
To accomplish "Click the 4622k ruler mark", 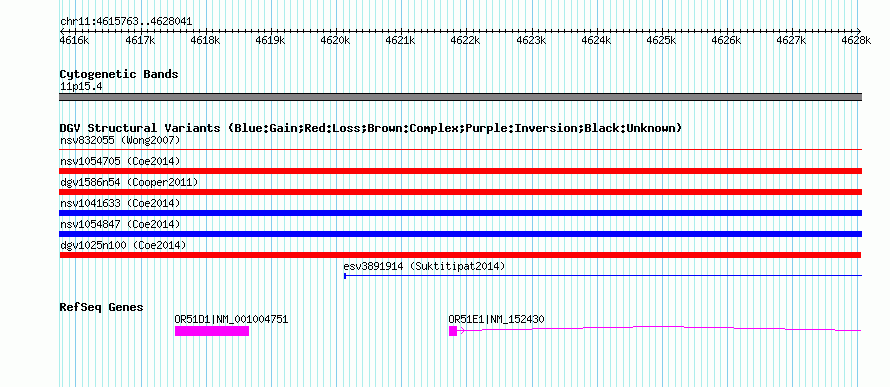I will 465,40.
